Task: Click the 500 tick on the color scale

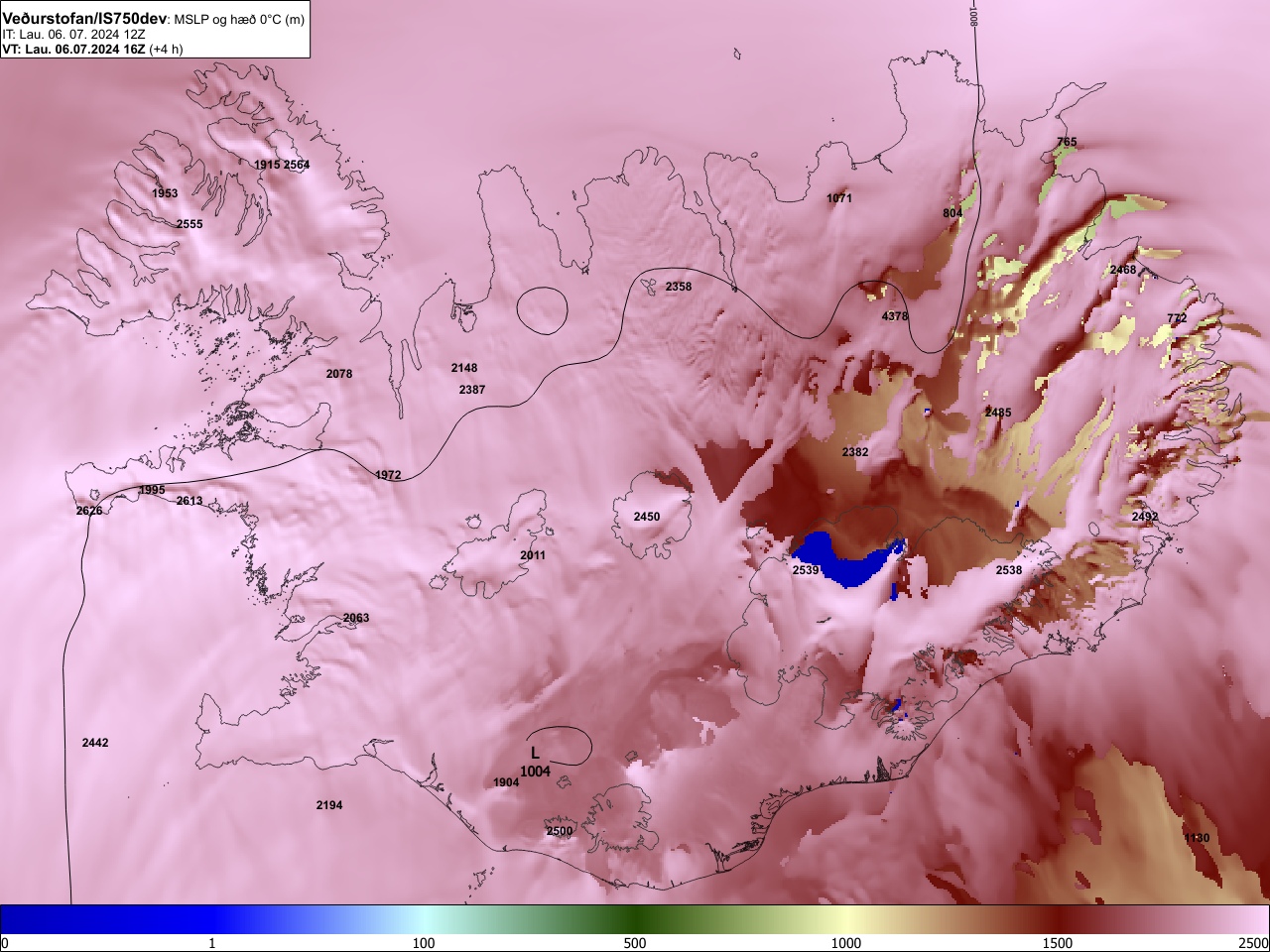Action: tap(635, 943)
